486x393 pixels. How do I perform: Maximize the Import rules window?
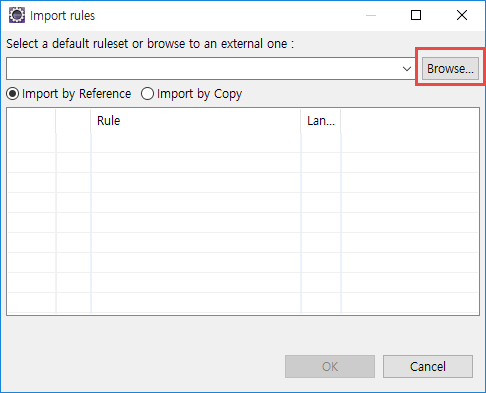416,15
